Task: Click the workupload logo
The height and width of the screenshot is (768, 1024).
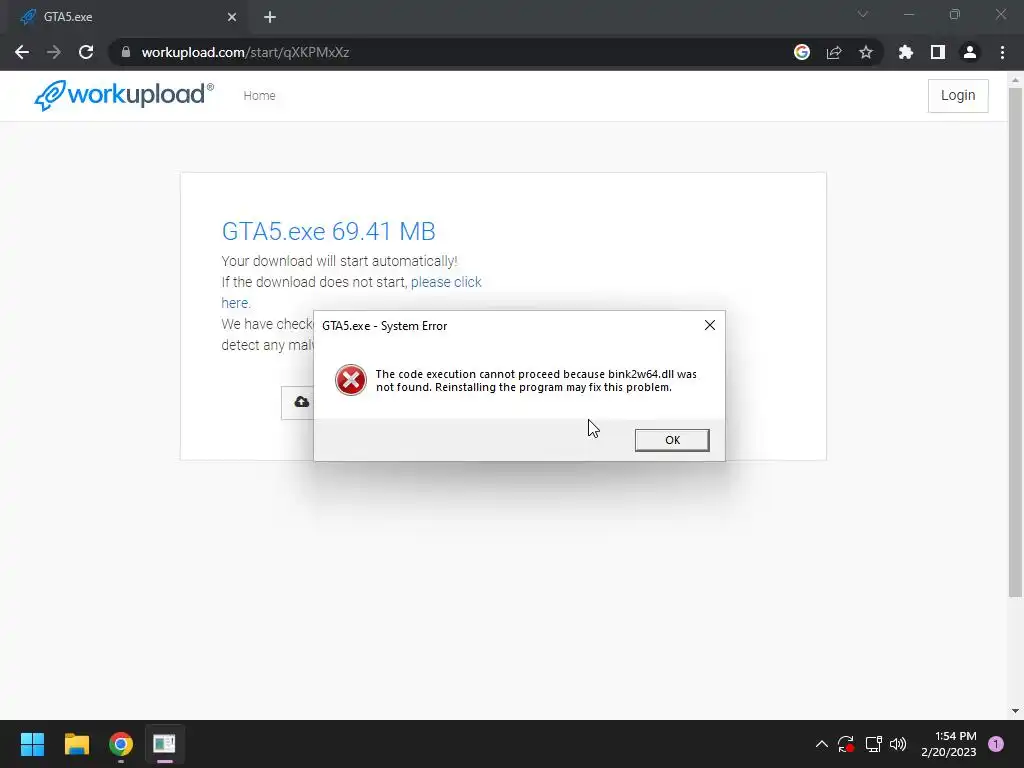Action: 124,95
